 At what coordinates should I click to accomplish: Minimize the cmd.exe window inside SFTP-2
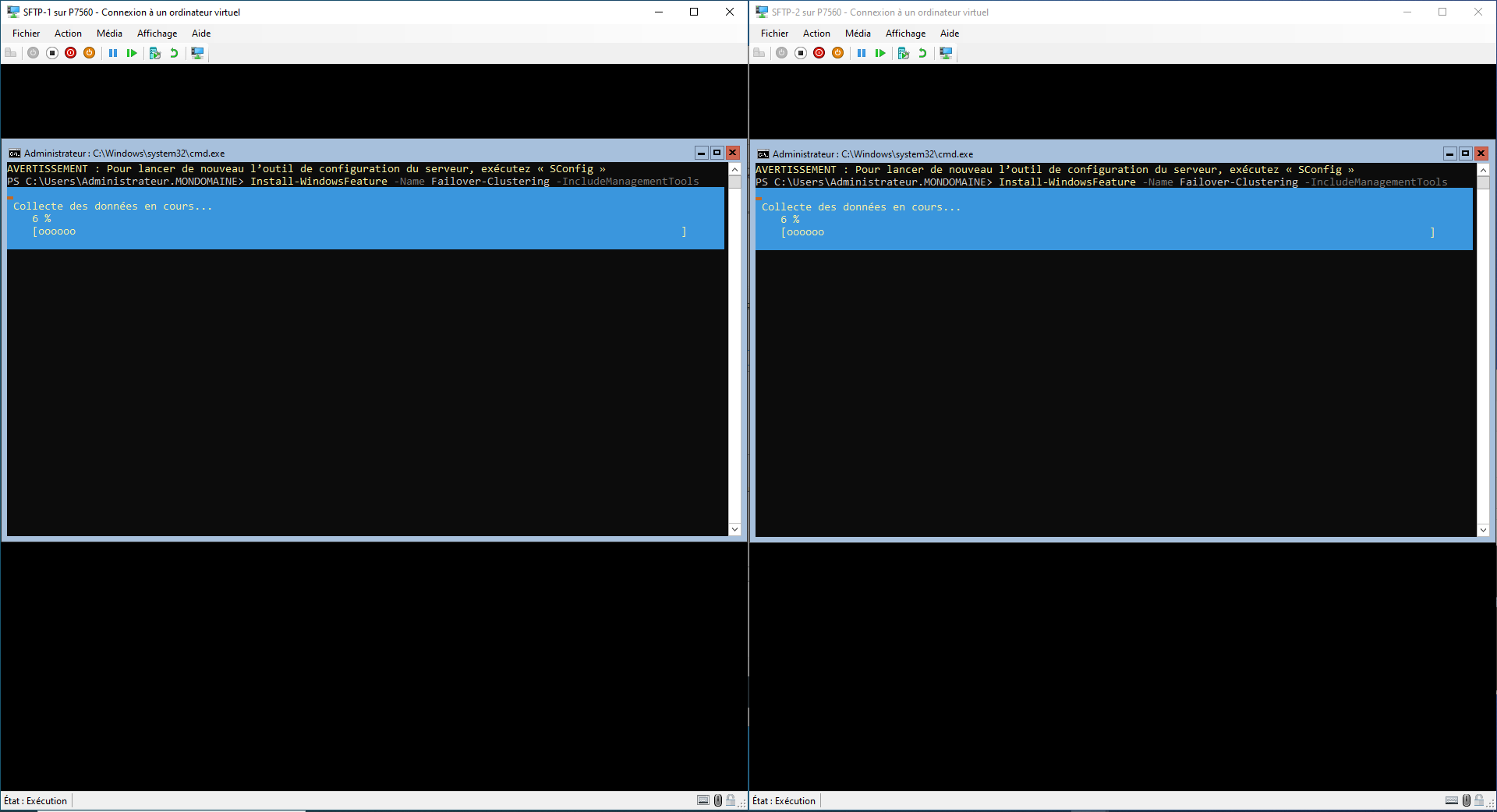(x=1449, y=154)
